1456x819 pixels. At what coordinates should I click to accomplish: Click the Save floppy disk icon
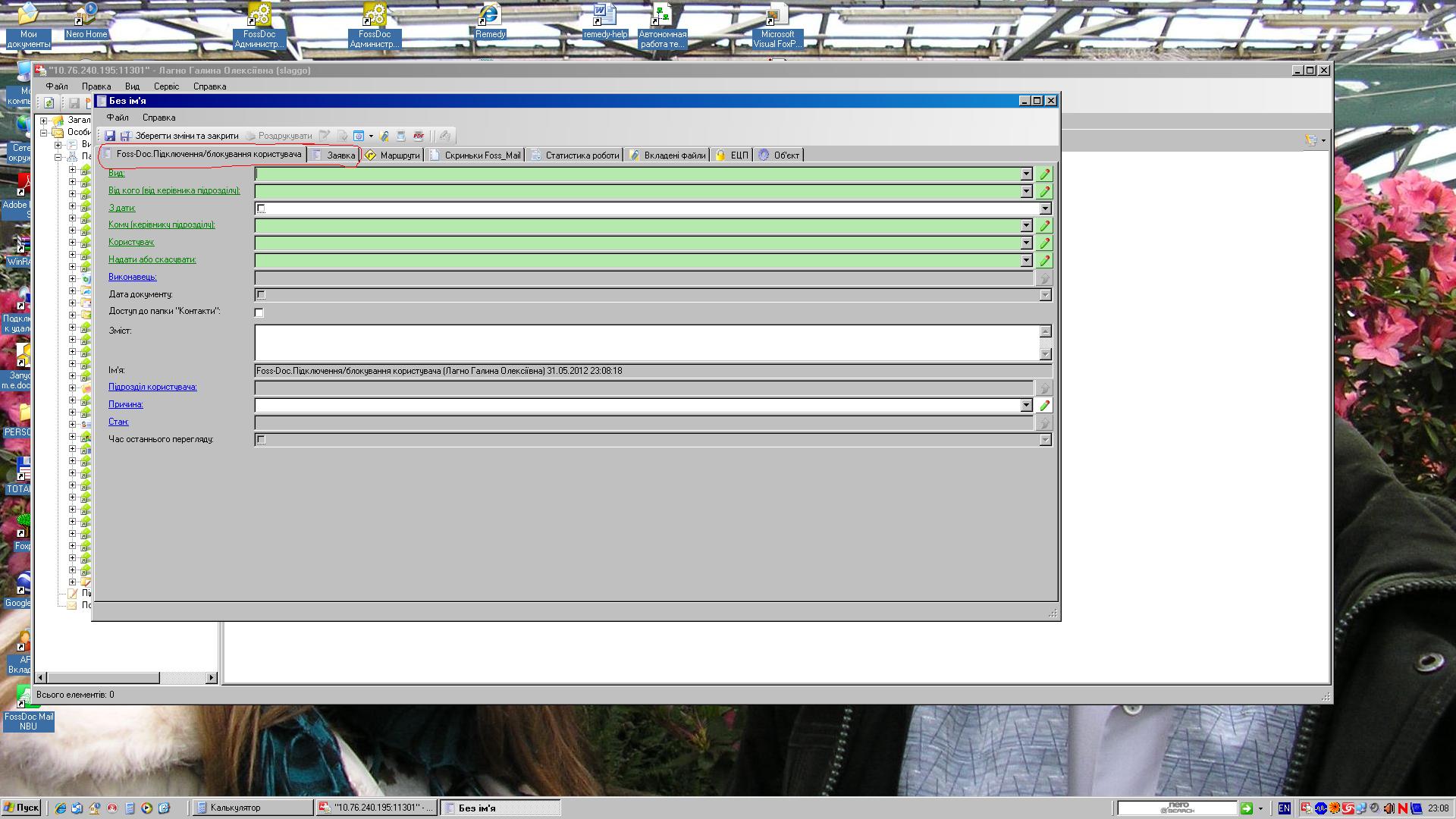click(110, 136)
